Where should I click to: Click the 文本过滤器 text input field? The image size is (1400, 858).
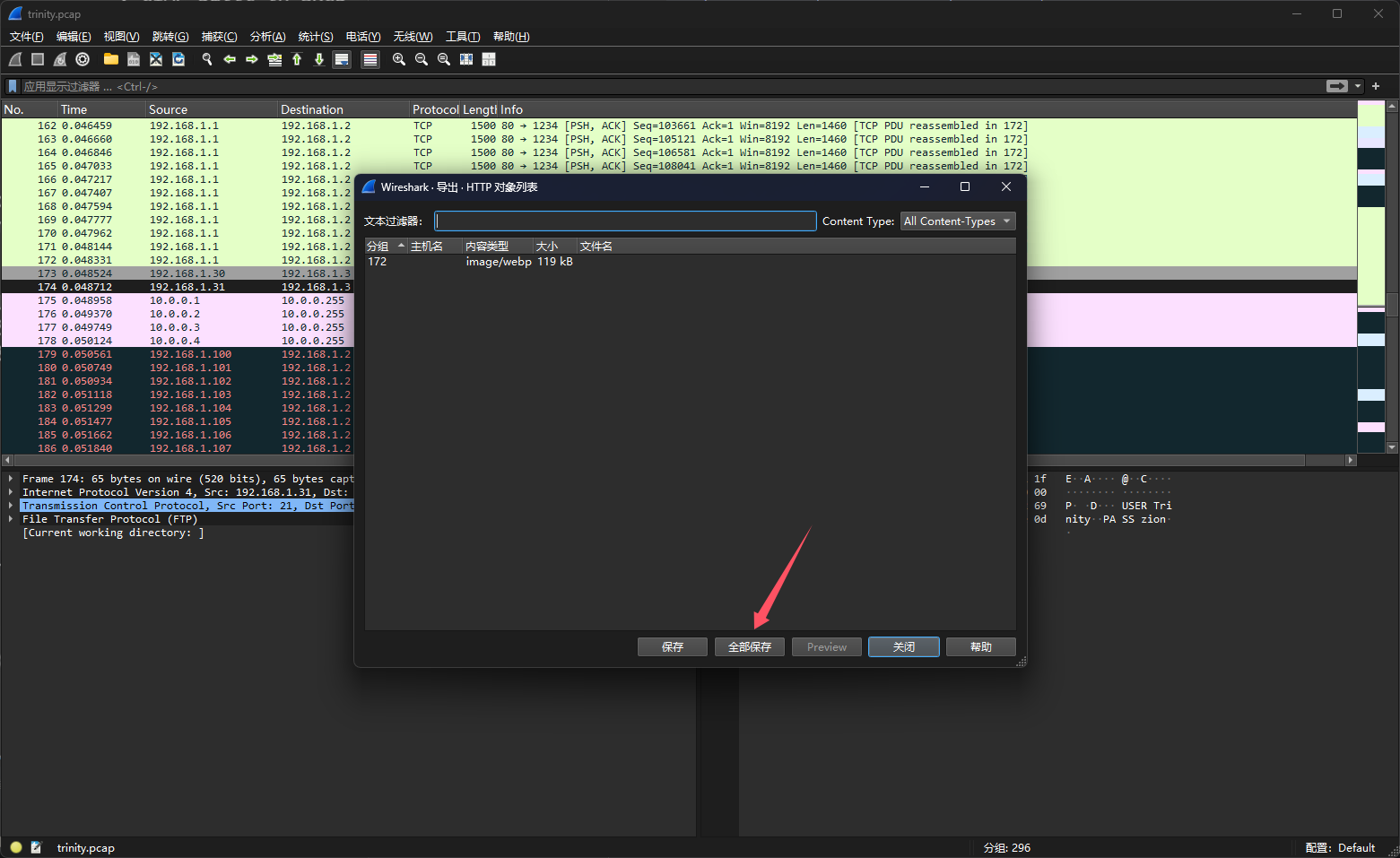click(x=625, y=221)
